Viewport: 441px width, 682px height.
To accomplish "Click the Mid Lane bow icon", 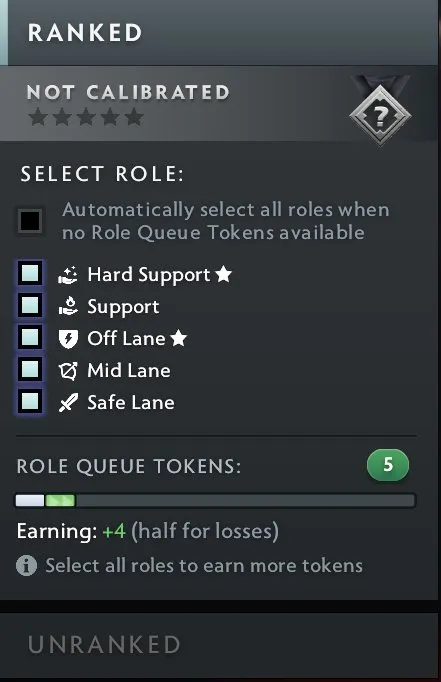I will click(x=68, y=371).
